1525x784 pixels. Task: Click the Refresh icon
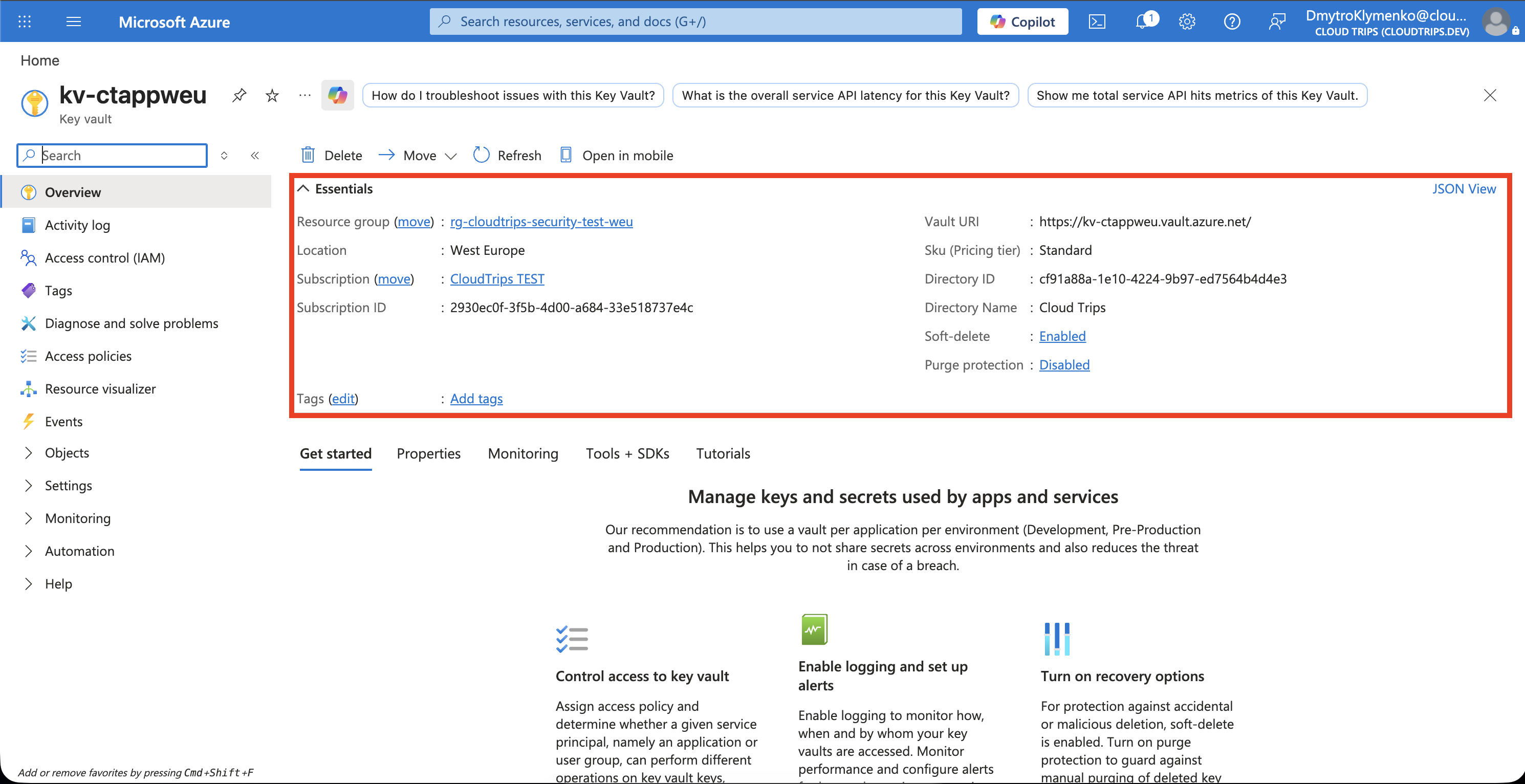[482, 155]
